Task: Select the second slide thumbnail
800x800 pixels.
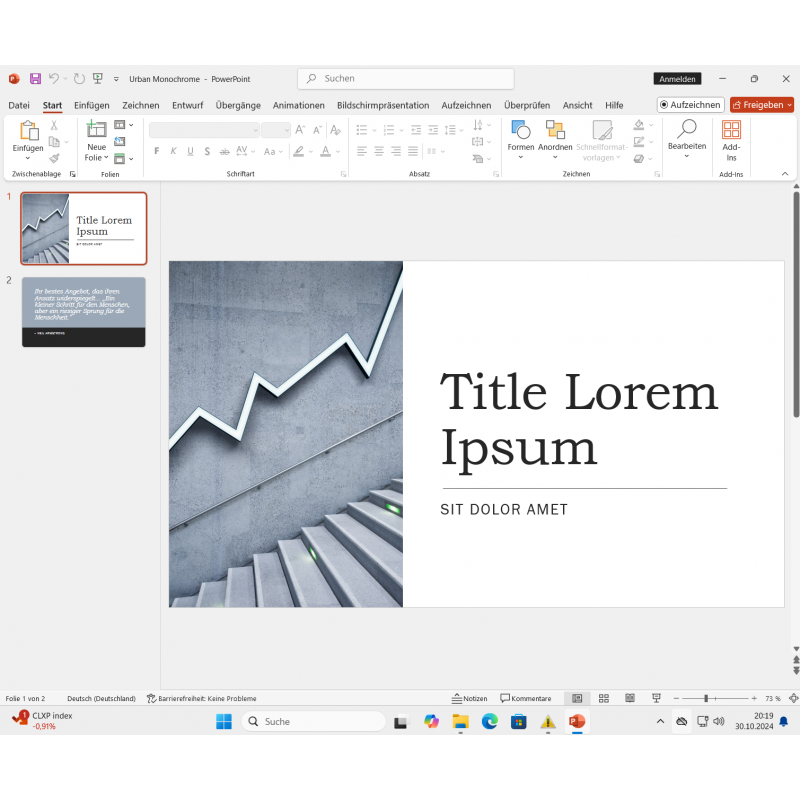Action: (x=83, y=312)
